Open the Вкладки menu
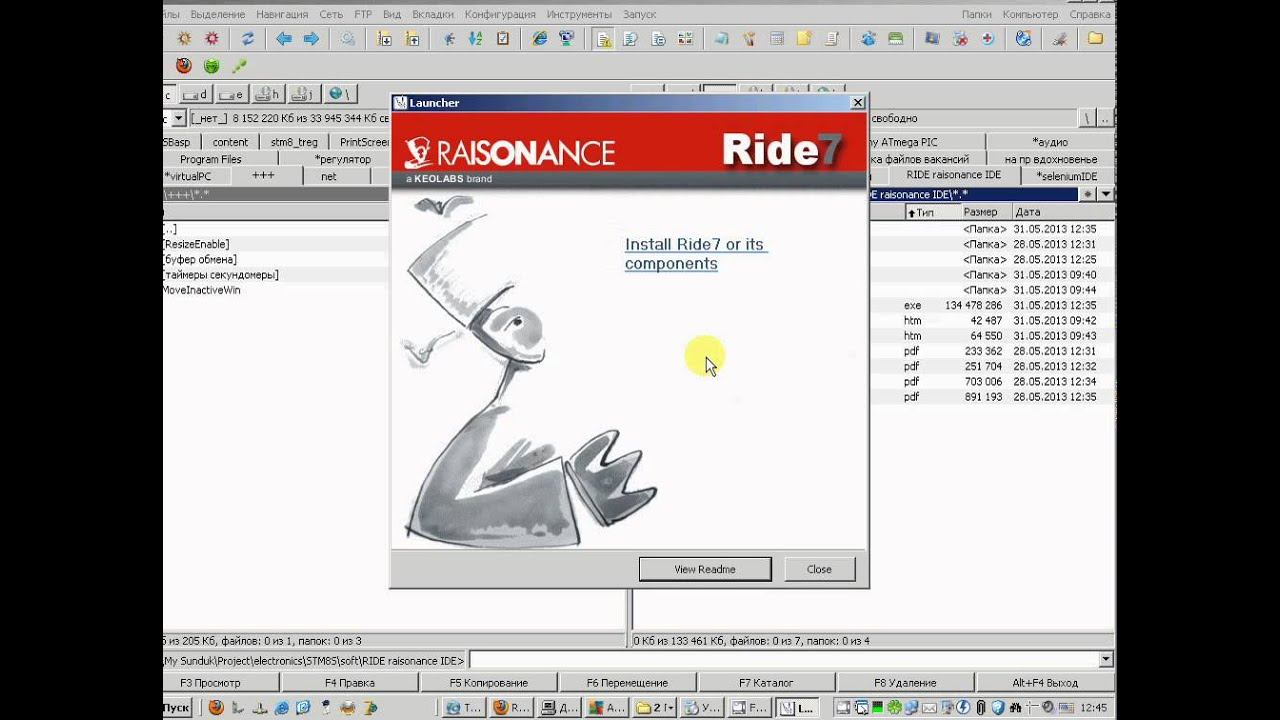 click(x=431, y=15)
